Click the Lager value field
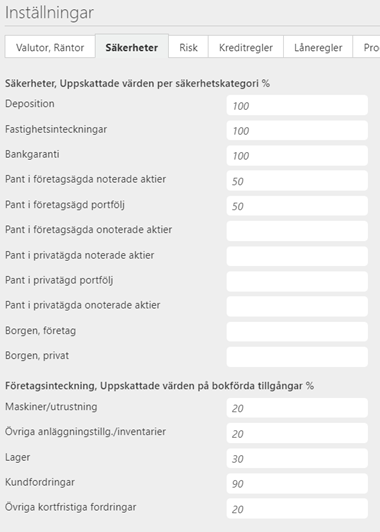 pyautogui.click(x=297, y=458)
